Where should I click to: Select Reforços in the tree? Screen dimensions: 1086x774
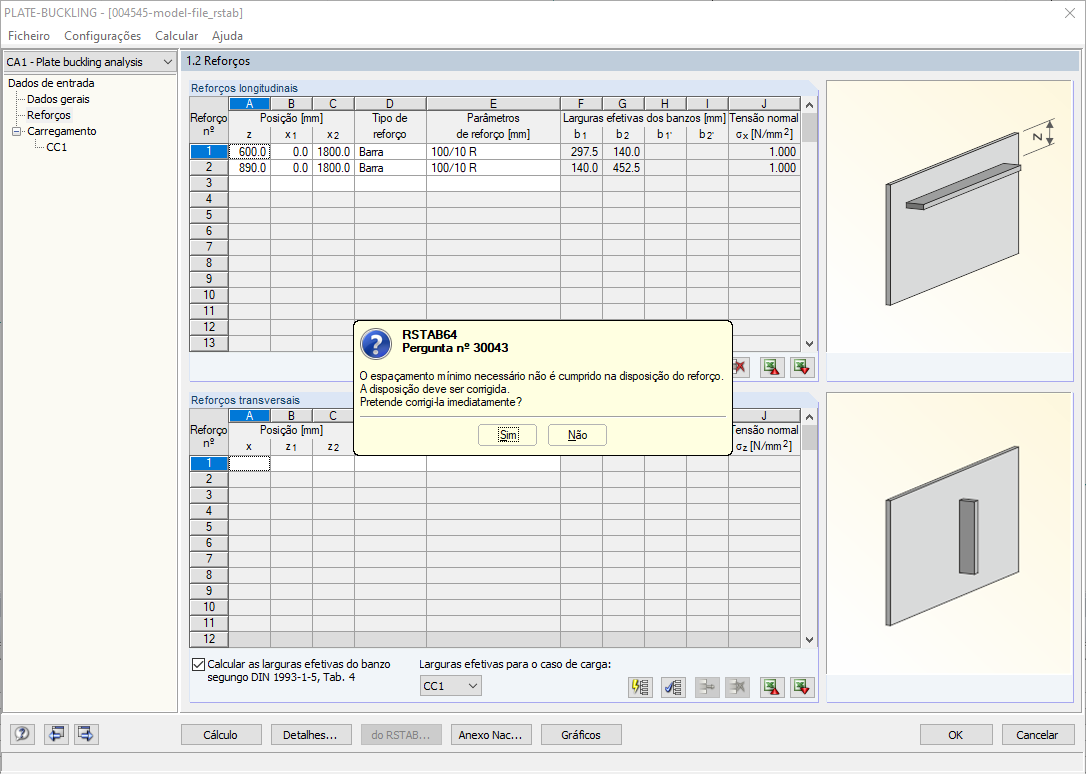48,115
